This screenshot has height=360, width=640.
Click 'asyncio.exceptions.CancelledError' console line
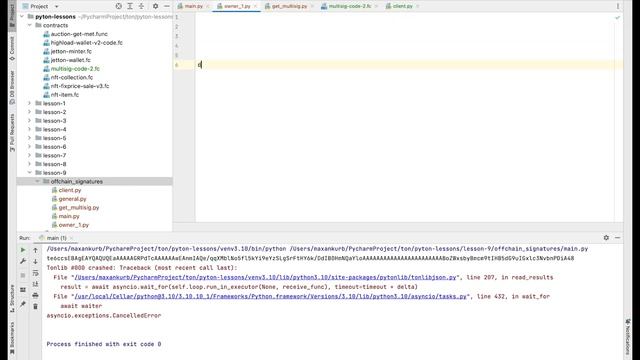(104, 316)
